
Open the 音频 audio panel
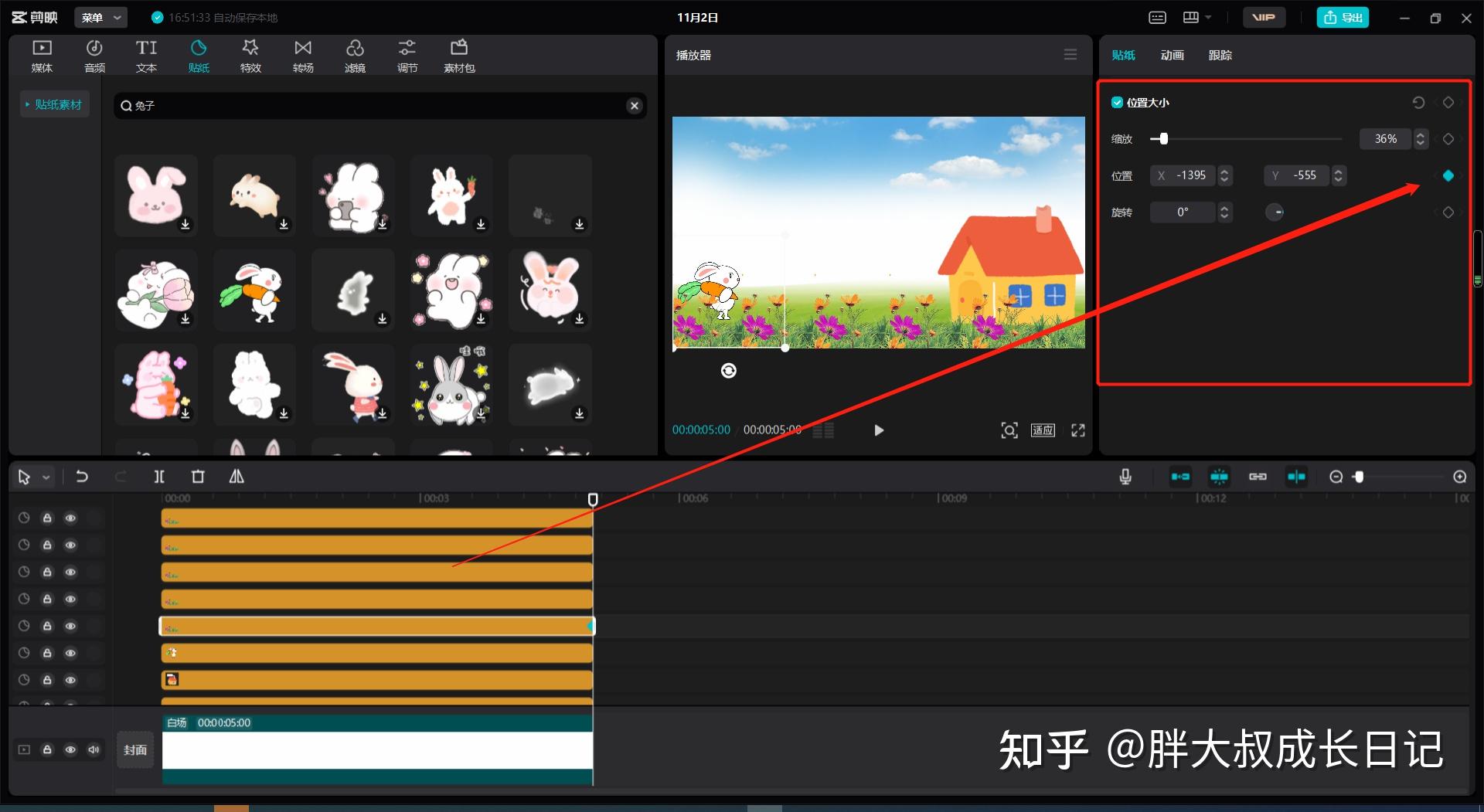94,56
